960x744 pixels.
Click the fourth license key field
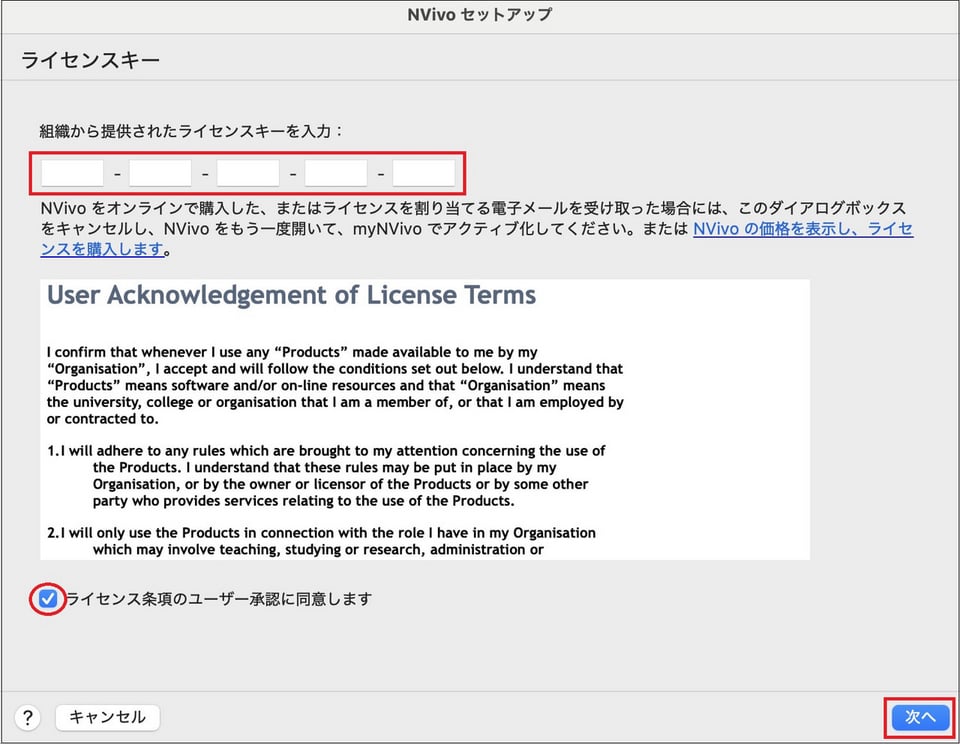(x=336, y=173)
